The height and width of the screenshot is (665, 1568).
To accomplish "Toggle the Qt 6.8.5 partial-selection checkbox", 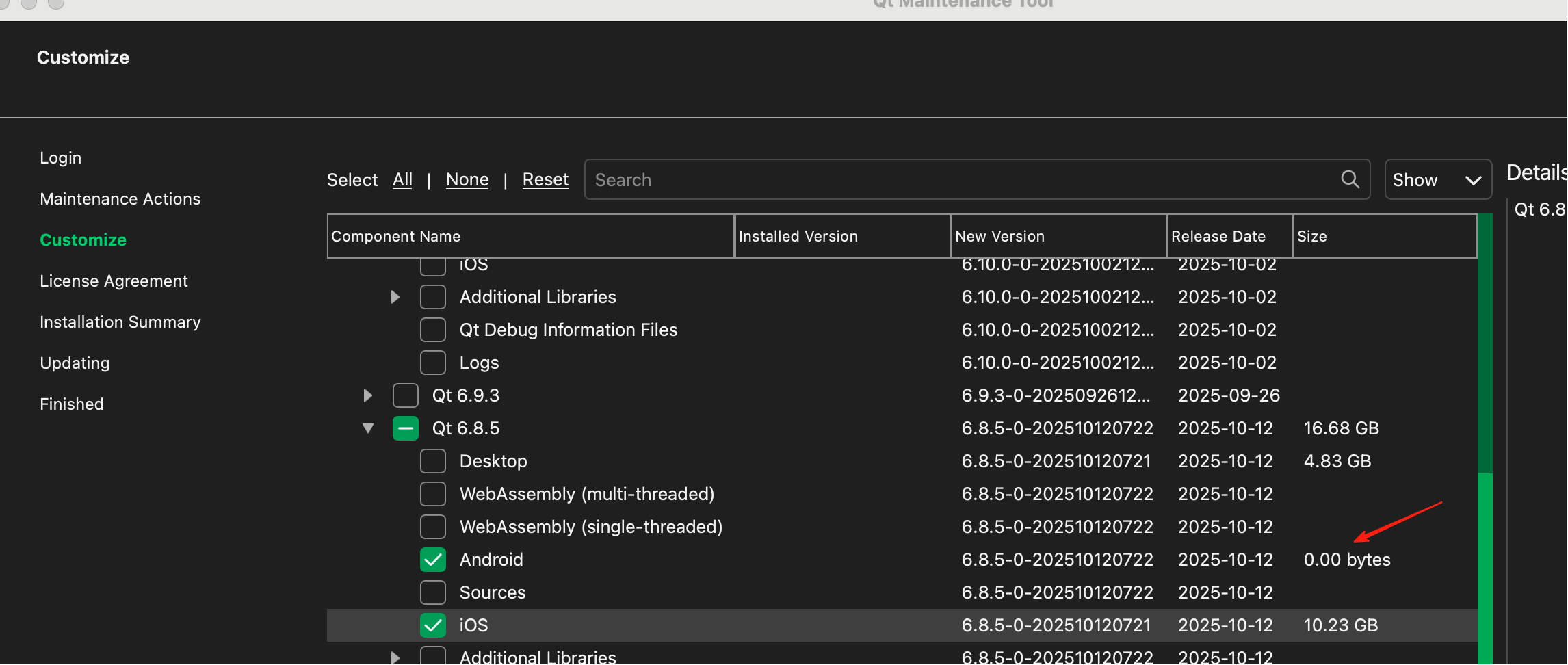I will click(x=406, y=428).
